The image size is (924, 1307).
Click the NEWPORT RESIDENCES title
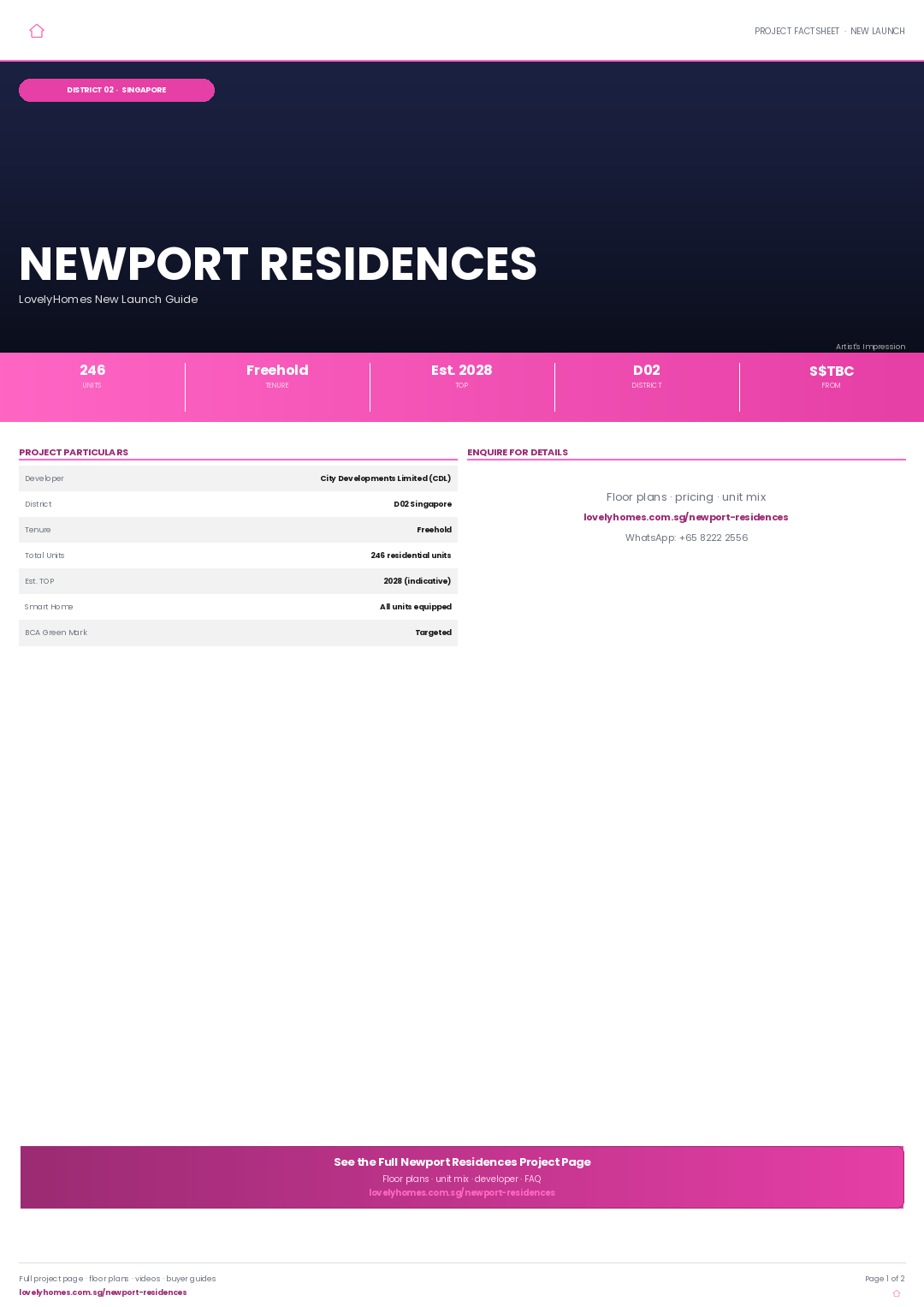click(278, 264)
